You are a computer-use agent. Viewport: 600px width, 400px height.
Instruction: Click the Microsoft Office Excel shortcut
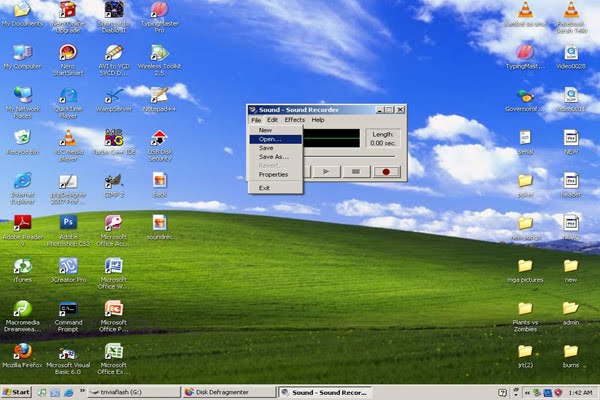pos(114,359)
